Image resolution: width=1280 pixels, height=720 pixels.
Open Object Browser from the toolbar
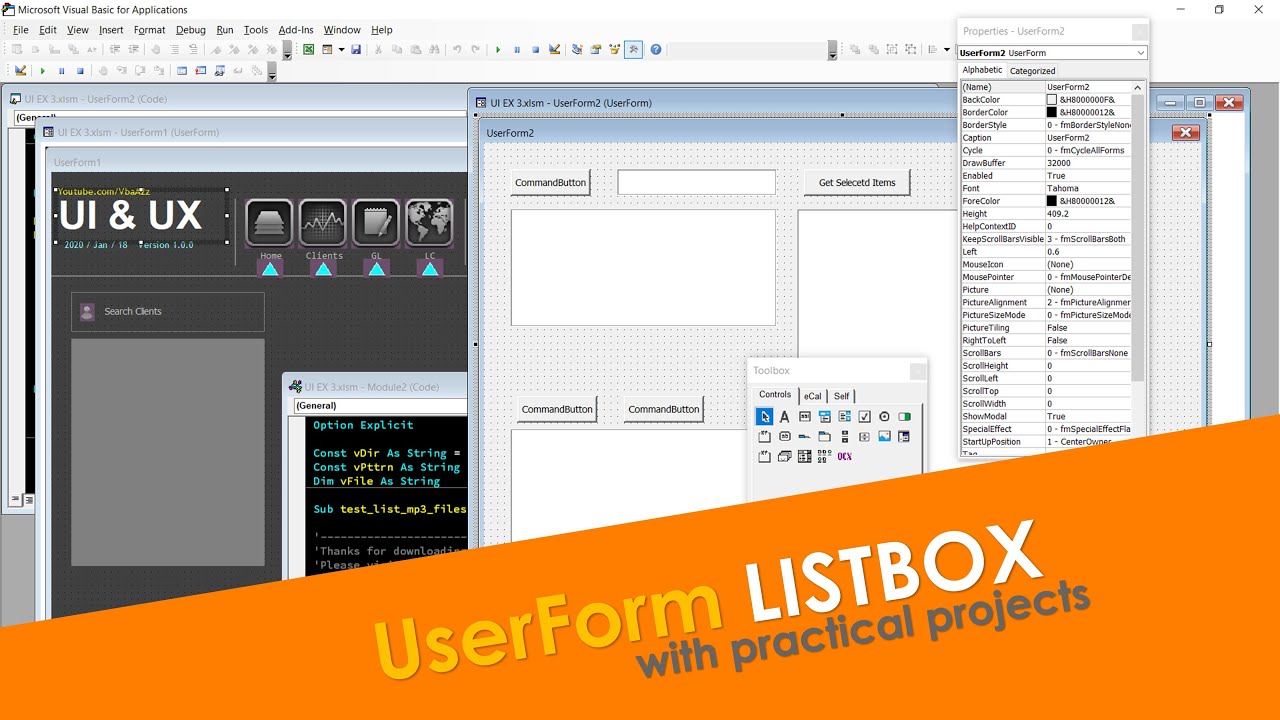click(615, 49)
